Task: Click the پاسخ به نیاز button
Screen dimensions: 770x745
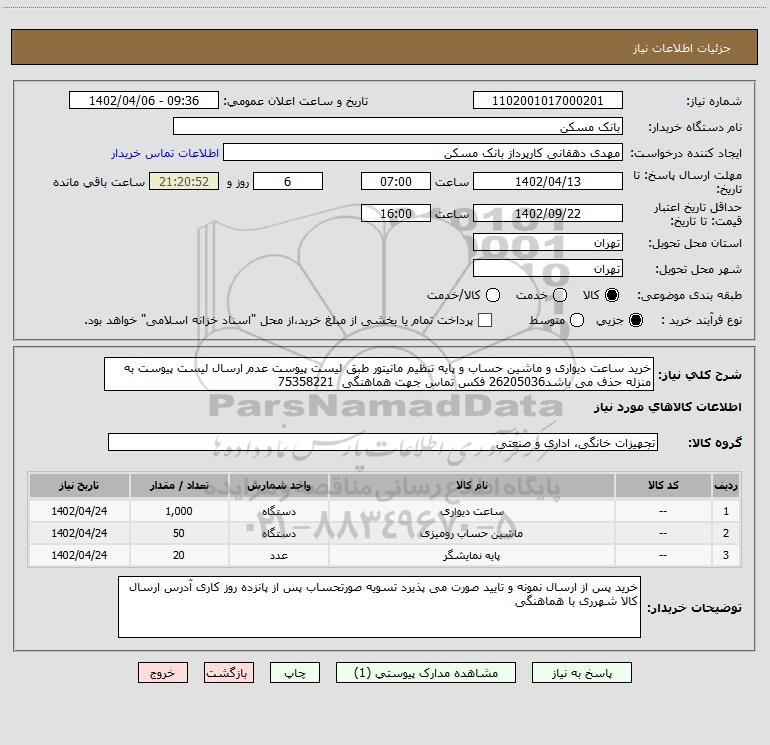Action: pos(582,673)
